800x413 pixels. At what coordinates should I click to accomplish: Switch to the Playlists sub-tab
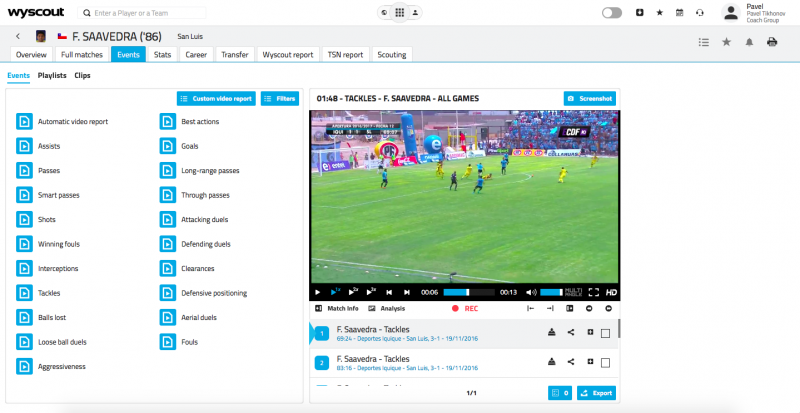[52, 76]
